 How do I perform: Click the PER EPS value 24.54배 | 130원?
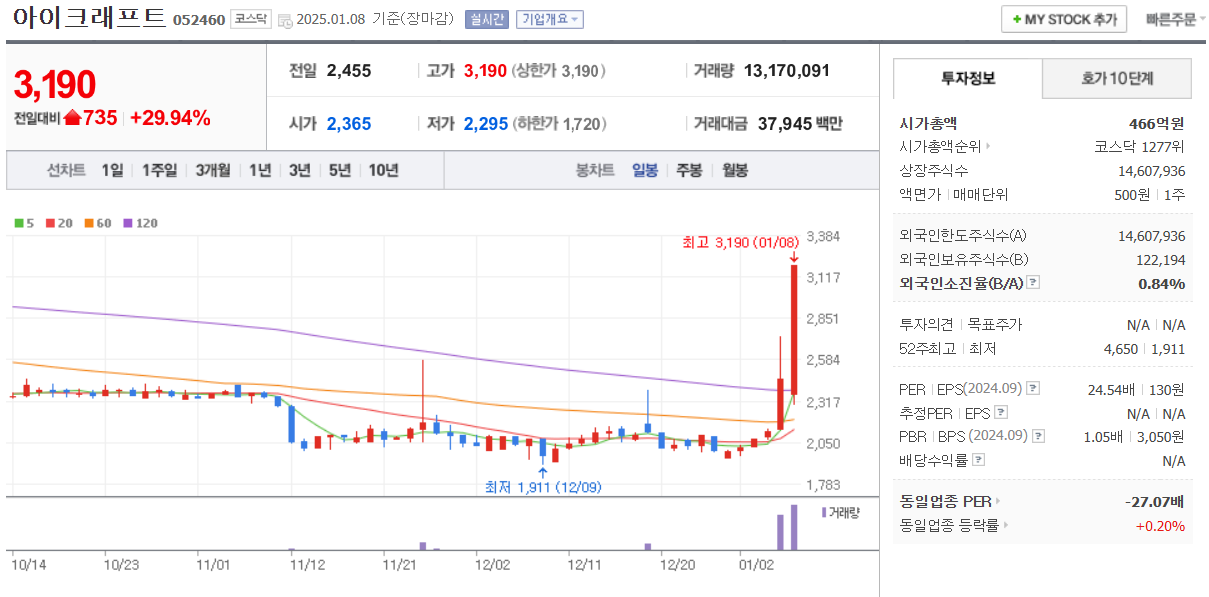[x=1136, y=389]
